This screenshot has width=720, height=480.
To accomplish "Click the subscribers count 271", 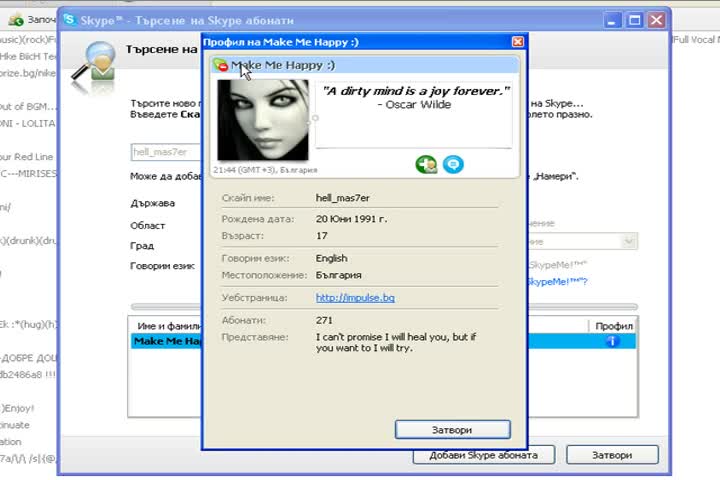I will 324,320.
